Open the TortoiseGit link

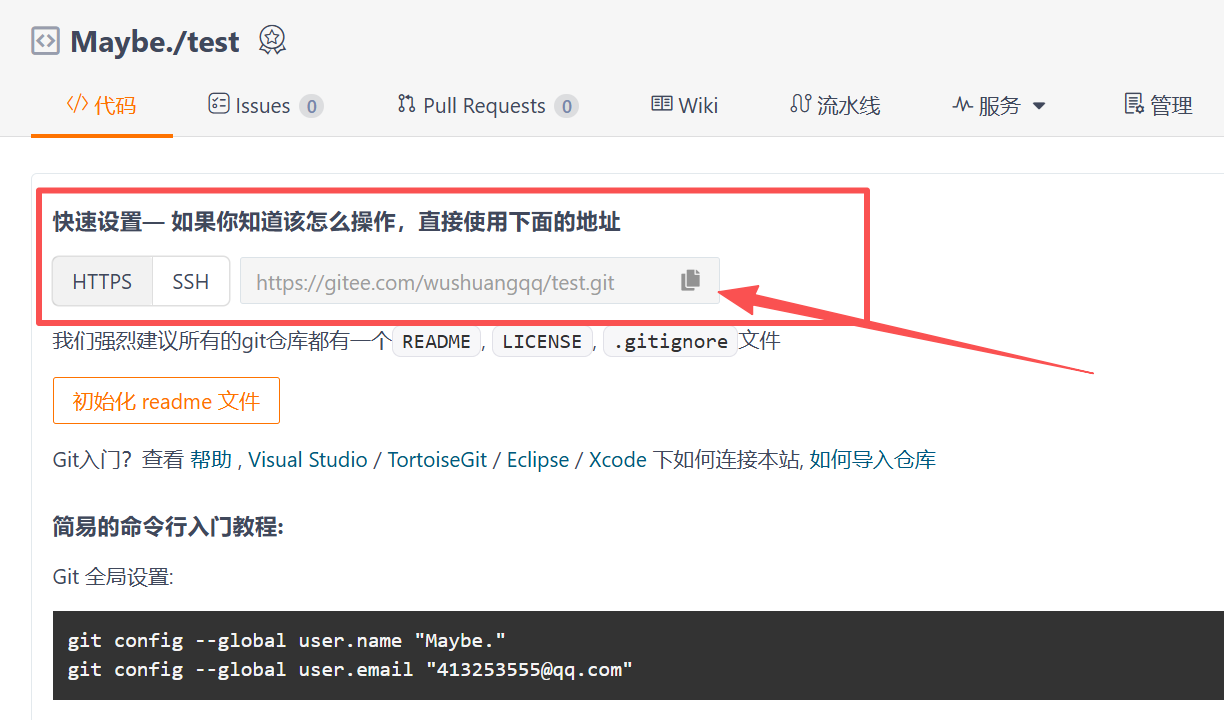[x=437, y=460]
